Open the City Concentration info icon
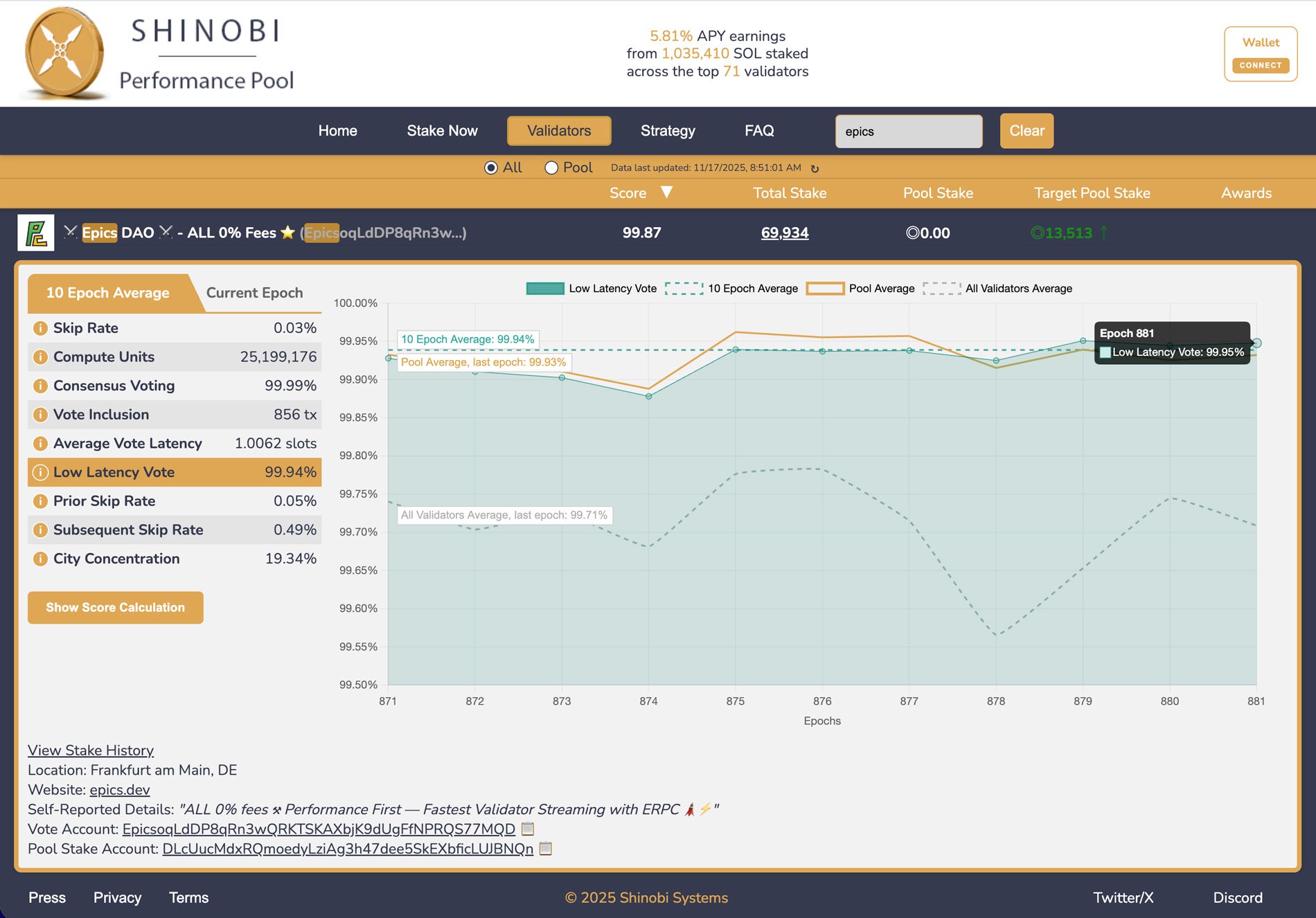 point(40,559)
